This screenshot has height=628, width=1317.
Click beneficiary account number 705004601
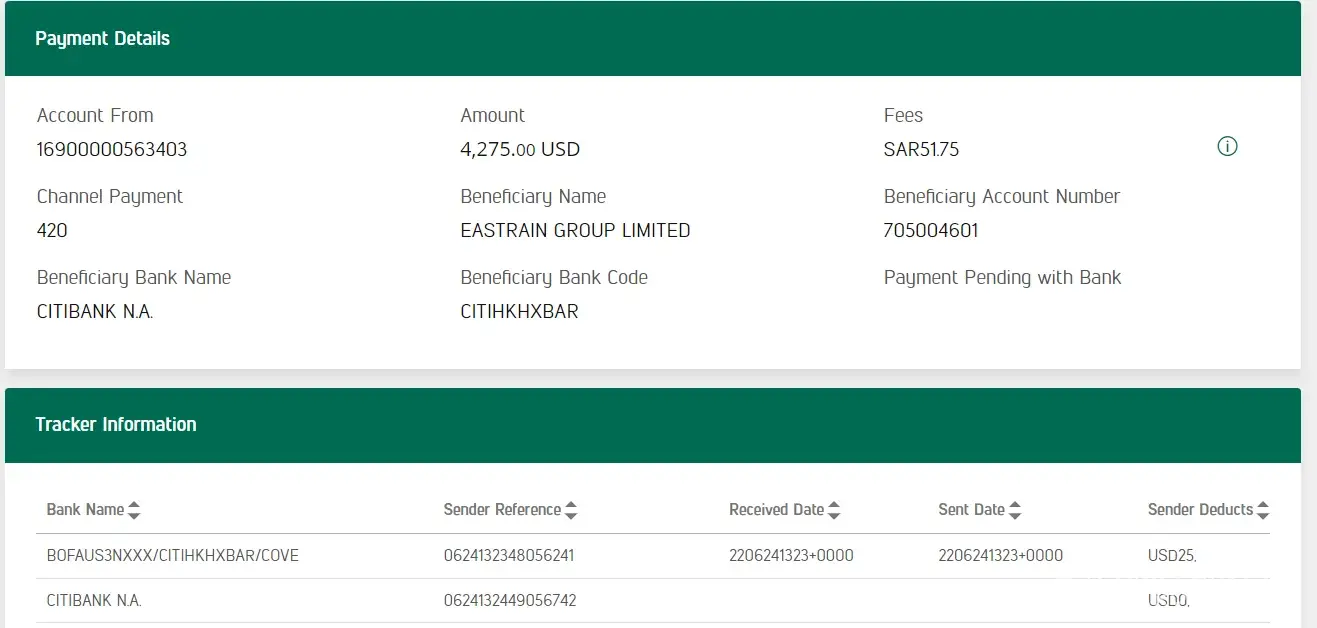(931, 231)
